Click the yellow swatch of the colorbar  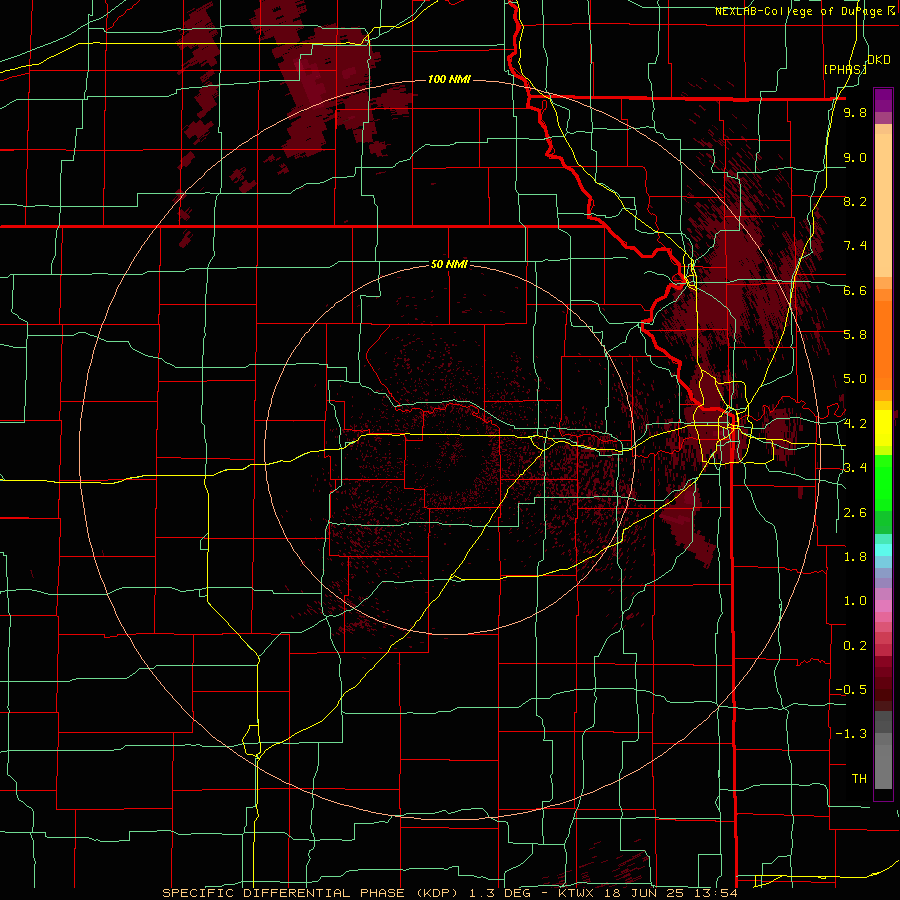(883, 428)
